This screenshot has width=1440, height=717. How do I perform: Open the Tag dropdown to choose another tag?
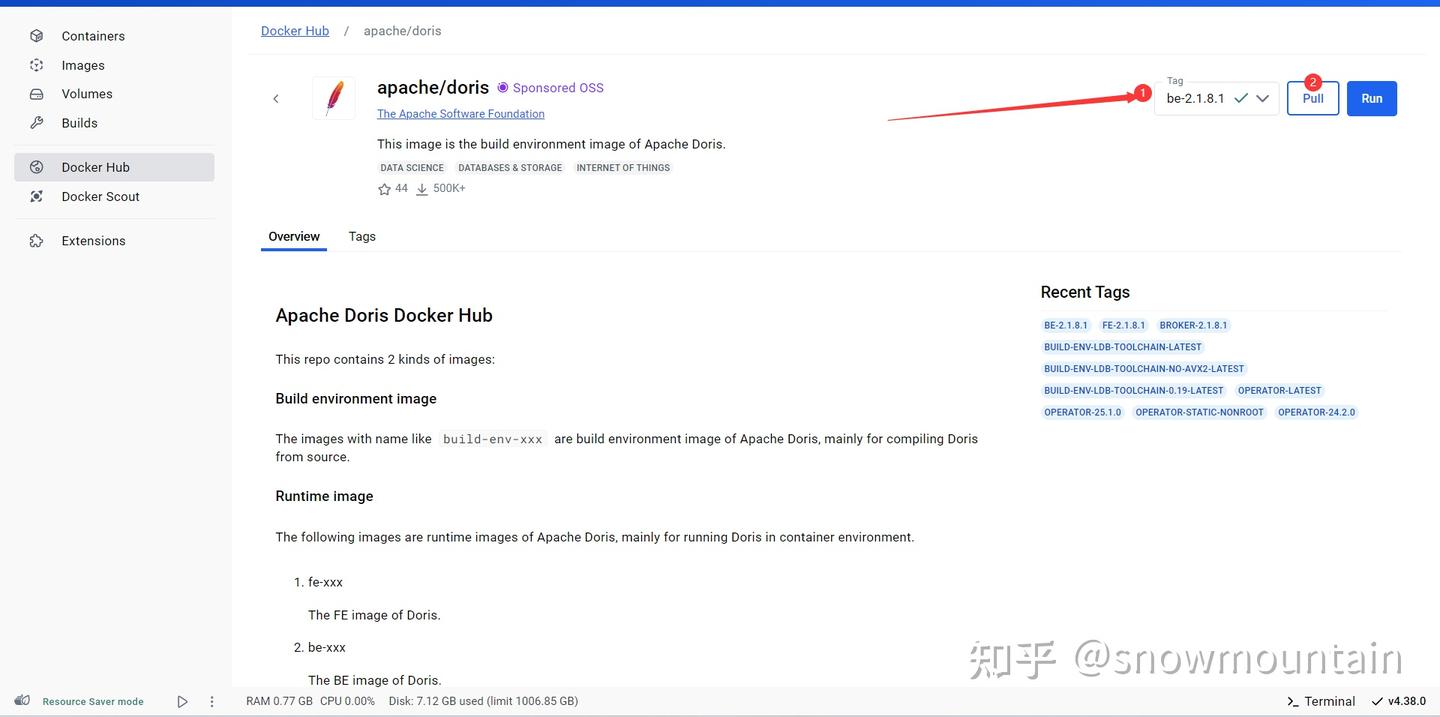(x=1262, y=98)
